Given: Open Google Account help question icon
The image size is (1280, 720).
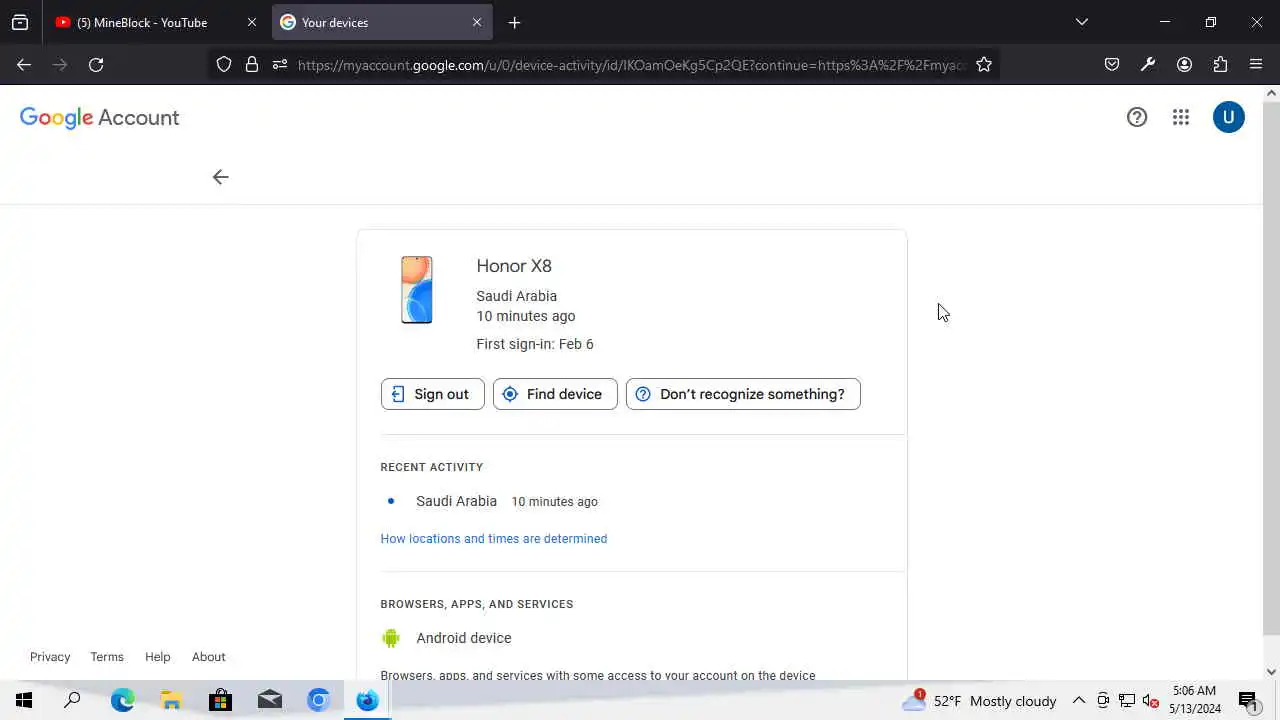Looking at the screenshot, I should pos(1137,117).
